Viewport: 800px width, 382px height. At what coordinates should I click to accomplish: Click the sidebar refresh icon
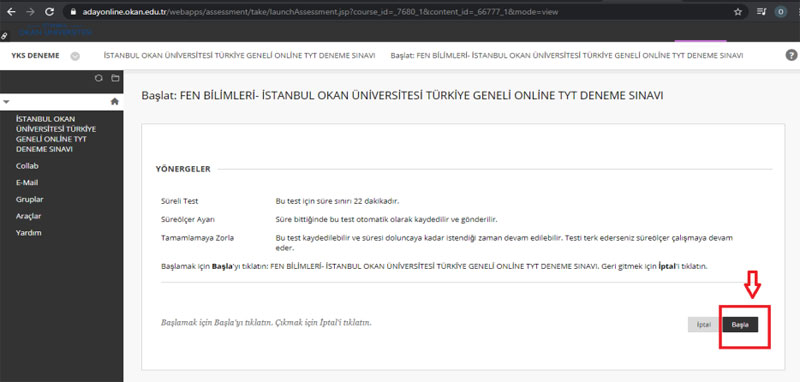click(x=99, y=79)
